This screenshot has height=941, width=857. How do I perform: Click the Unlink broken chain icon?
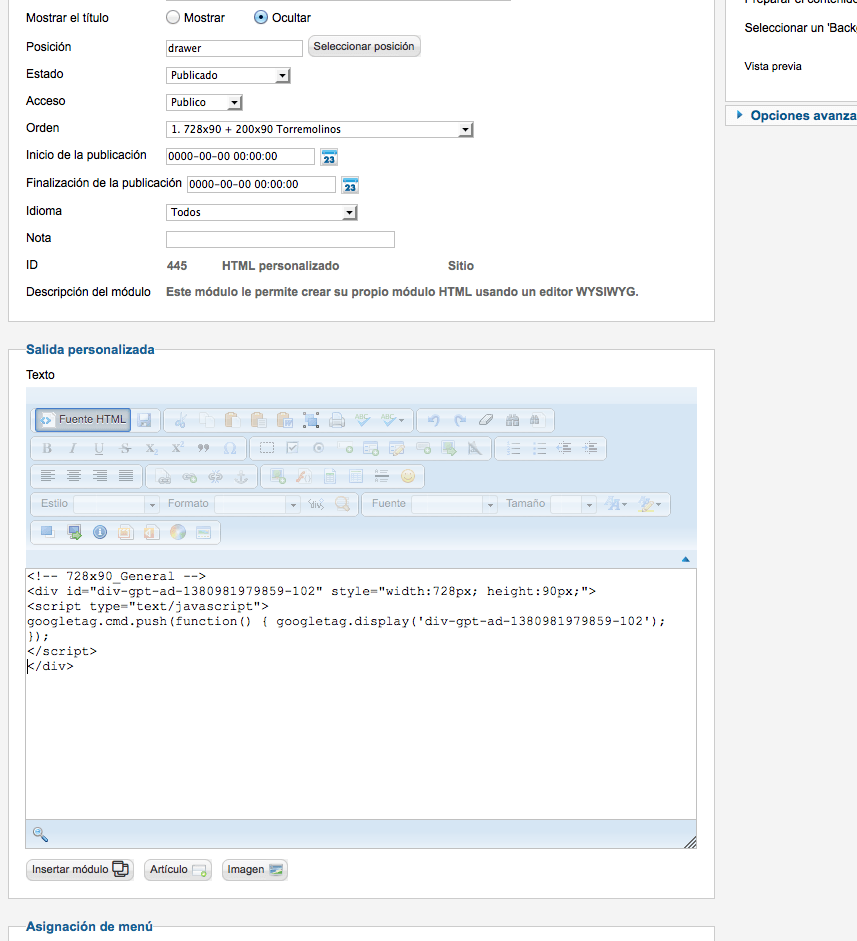[215, 477]
